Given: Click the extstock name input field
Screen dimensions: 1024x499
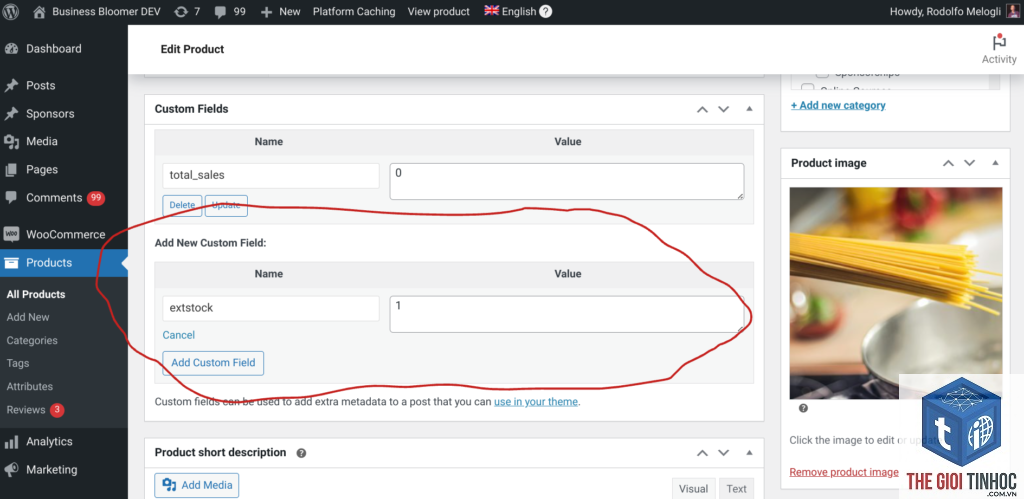Looking at the screenshot, I should click(270, 308).
